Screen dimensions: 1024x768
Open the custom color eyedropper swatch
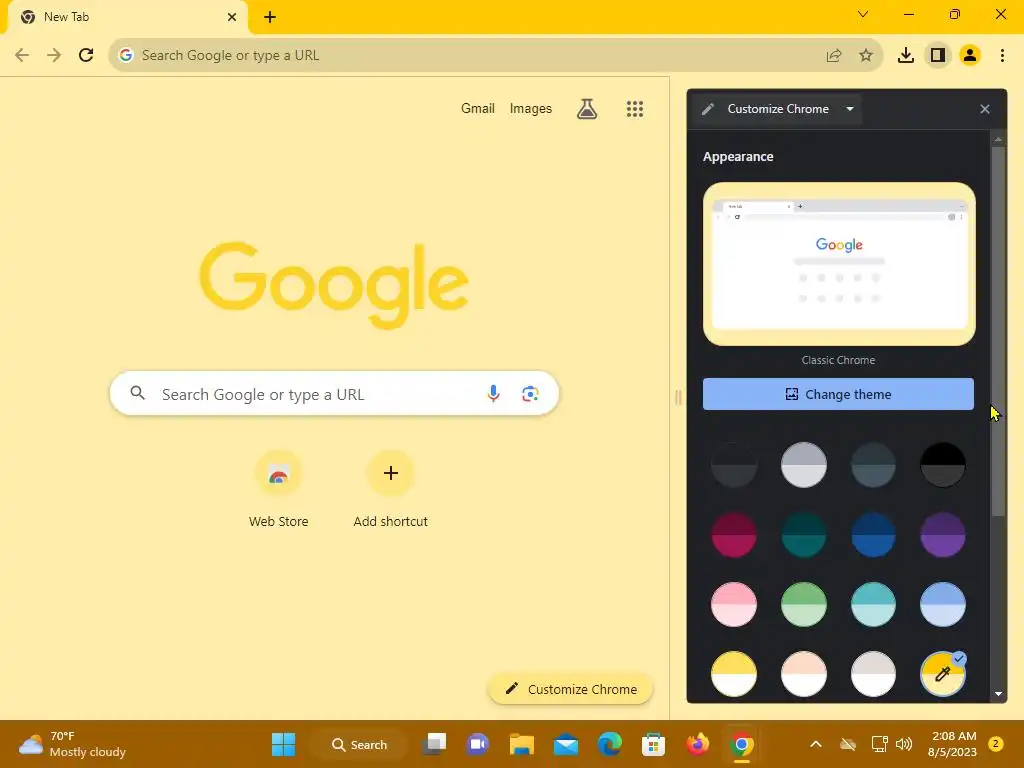942,674
